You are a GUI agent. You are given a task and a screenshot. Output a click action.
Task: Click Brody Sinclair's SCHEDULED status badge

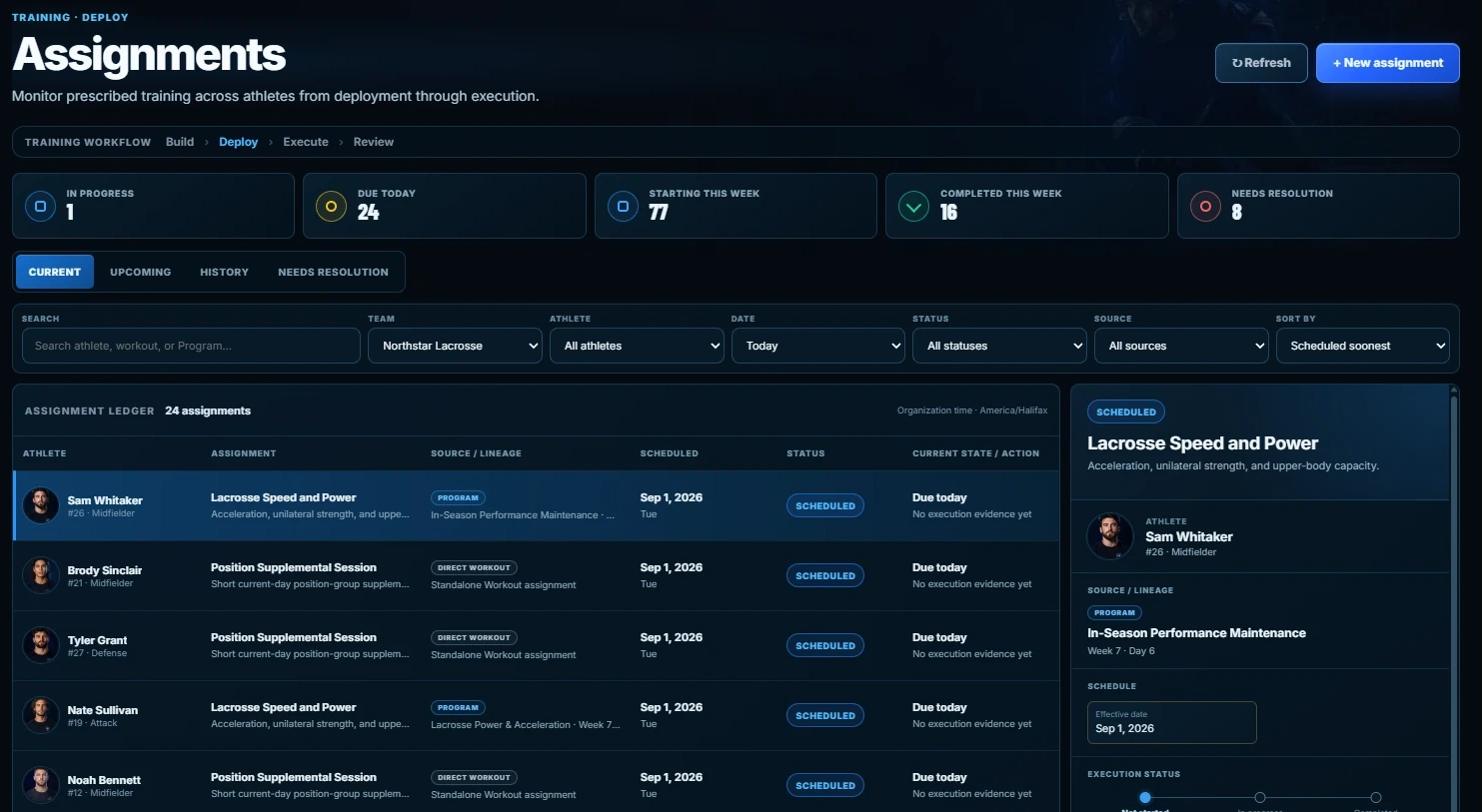tap(825, 575)
